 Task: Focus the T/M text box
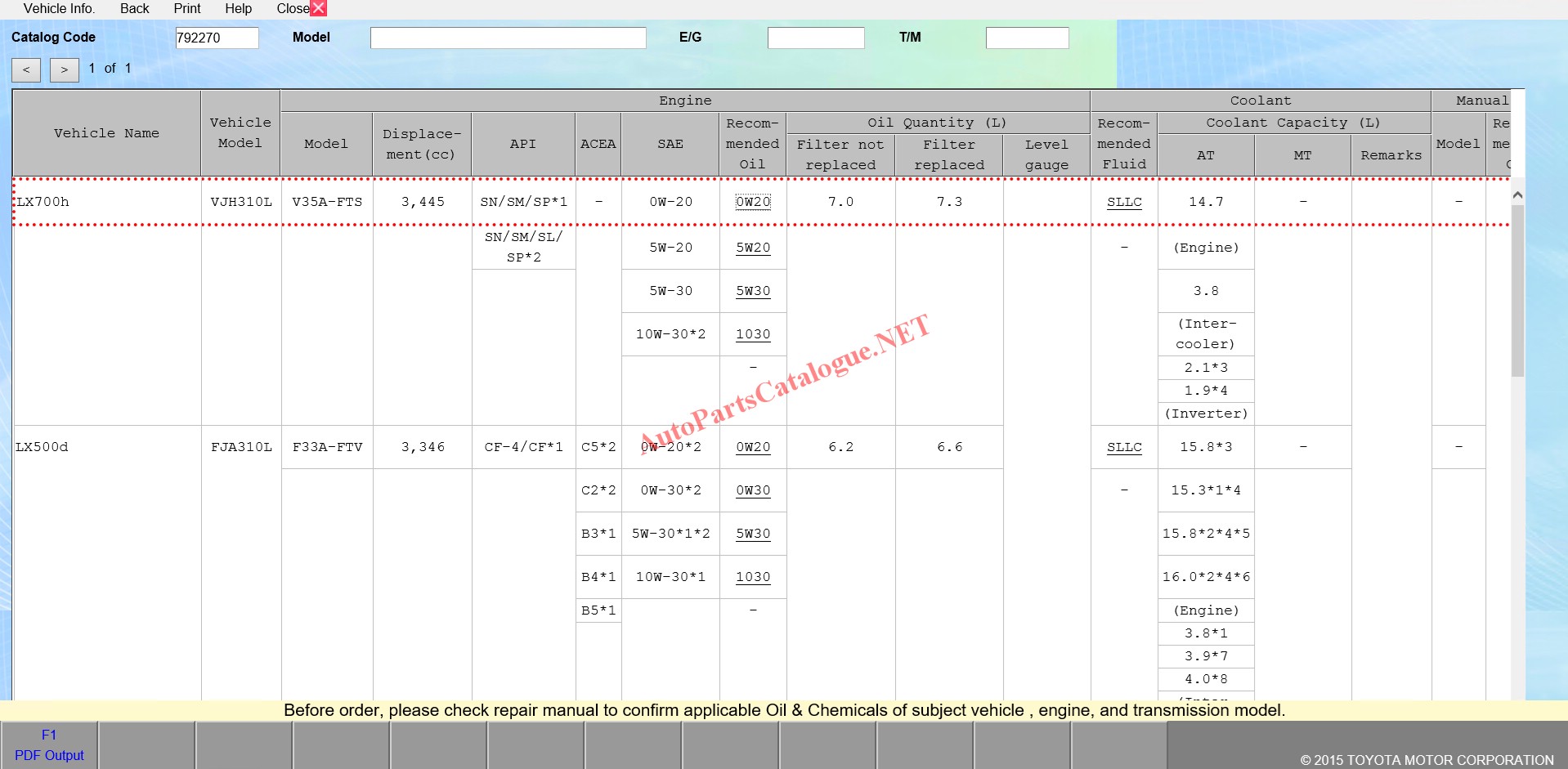click(x=1027, y=38)
